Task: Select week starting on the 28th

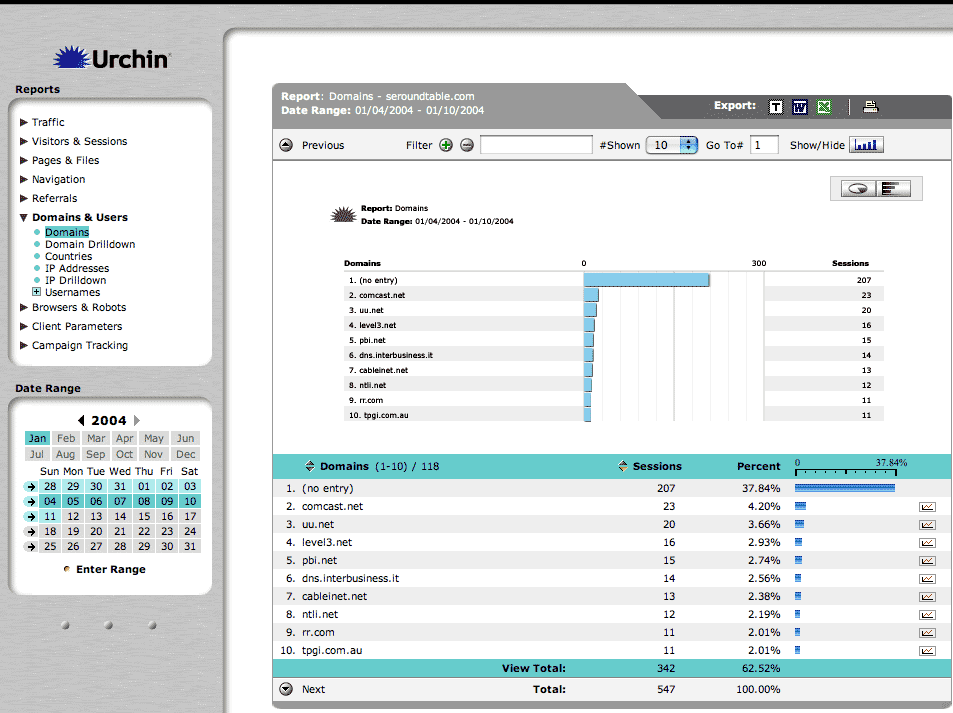Action: pos(31,486)
